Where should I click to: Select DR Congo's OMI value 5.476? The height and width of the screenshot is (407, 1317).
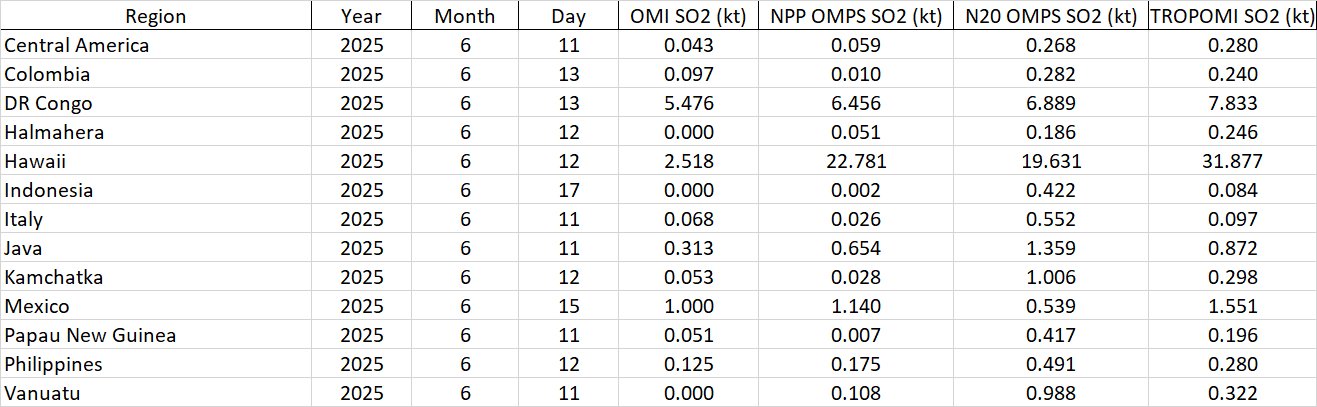(686, 103)
